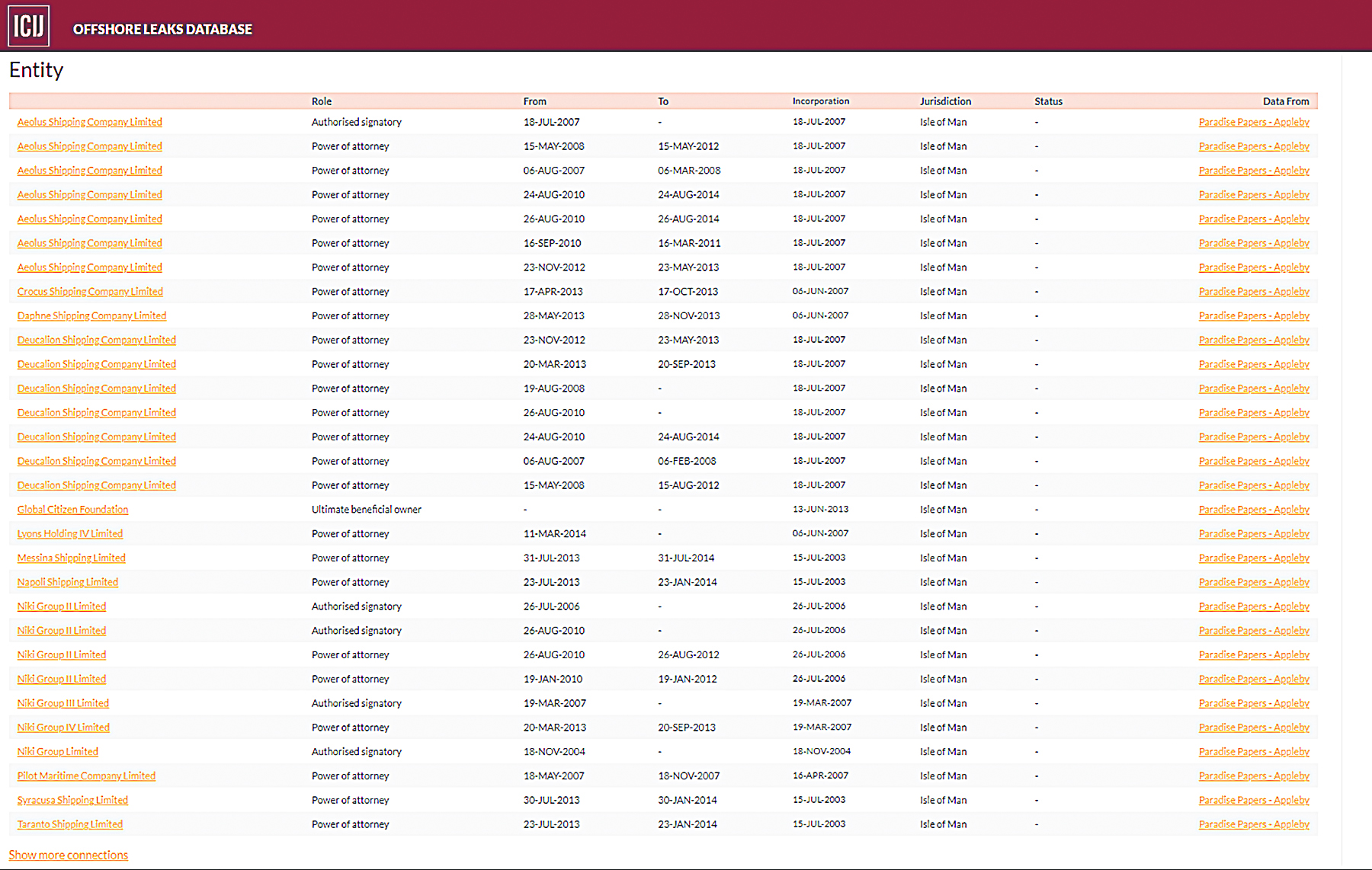Open Daphne Shipping Company Limited entity
Viewport: 1372px width, 870px height.
(91, 316)
